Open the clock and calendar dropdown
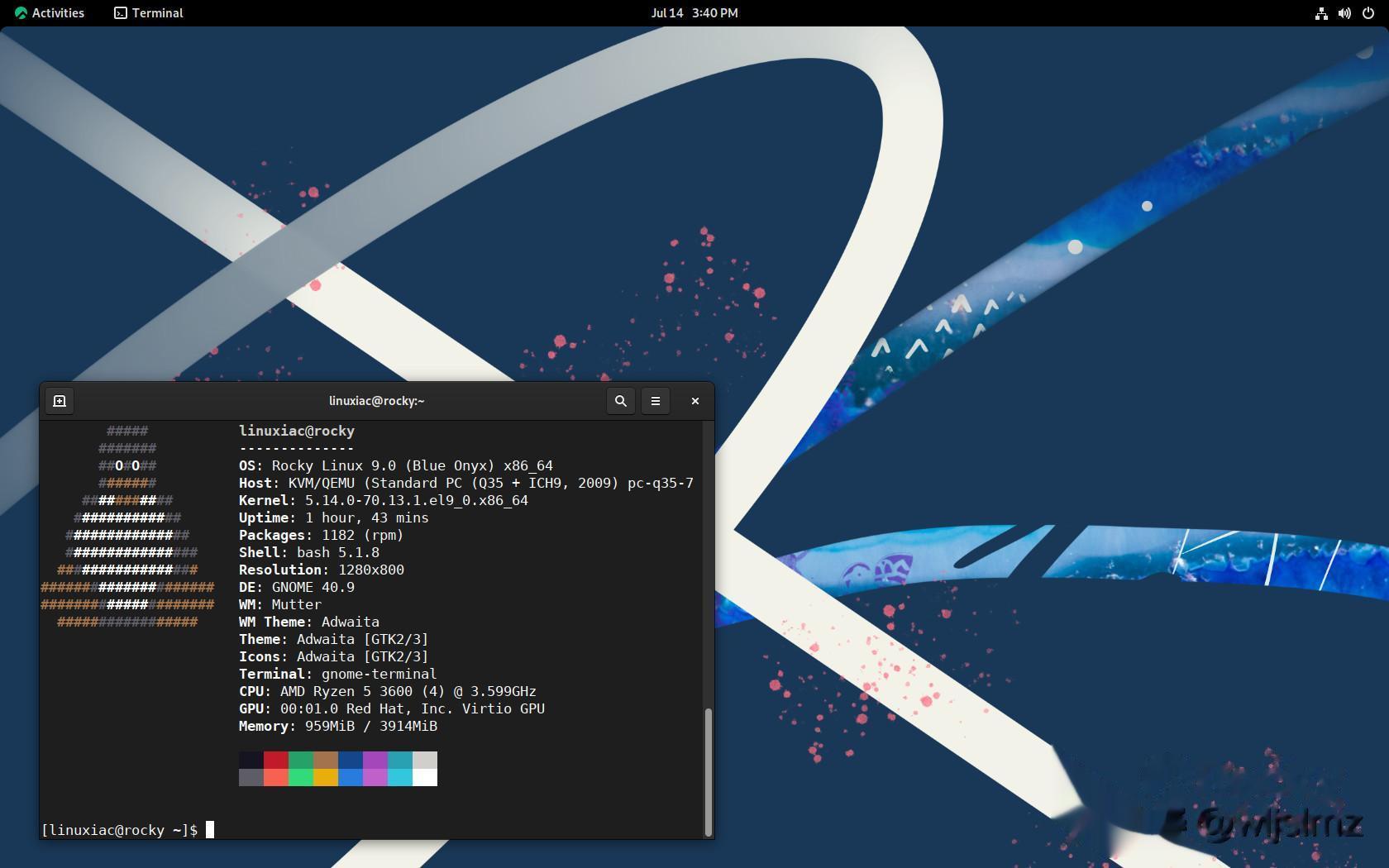Viewport: 1389px width, 868px height. (694, 13)
